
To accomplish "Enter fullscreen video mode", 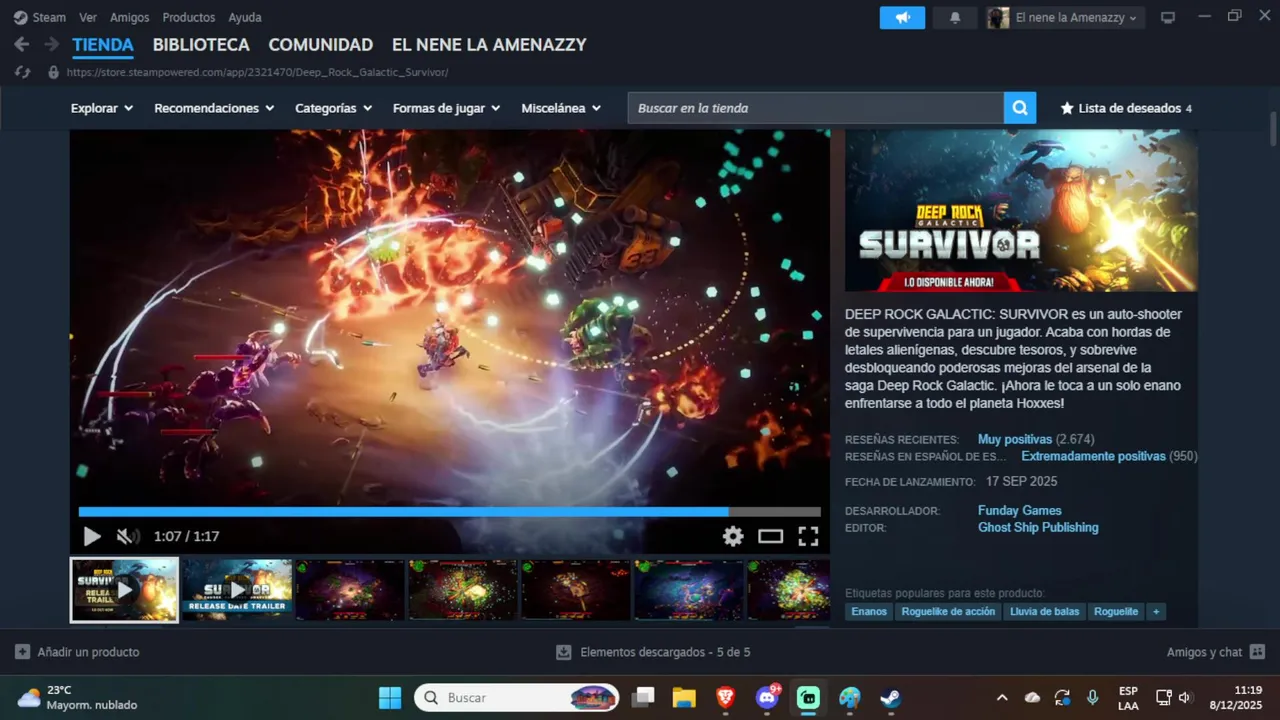I will click(808, 536).
